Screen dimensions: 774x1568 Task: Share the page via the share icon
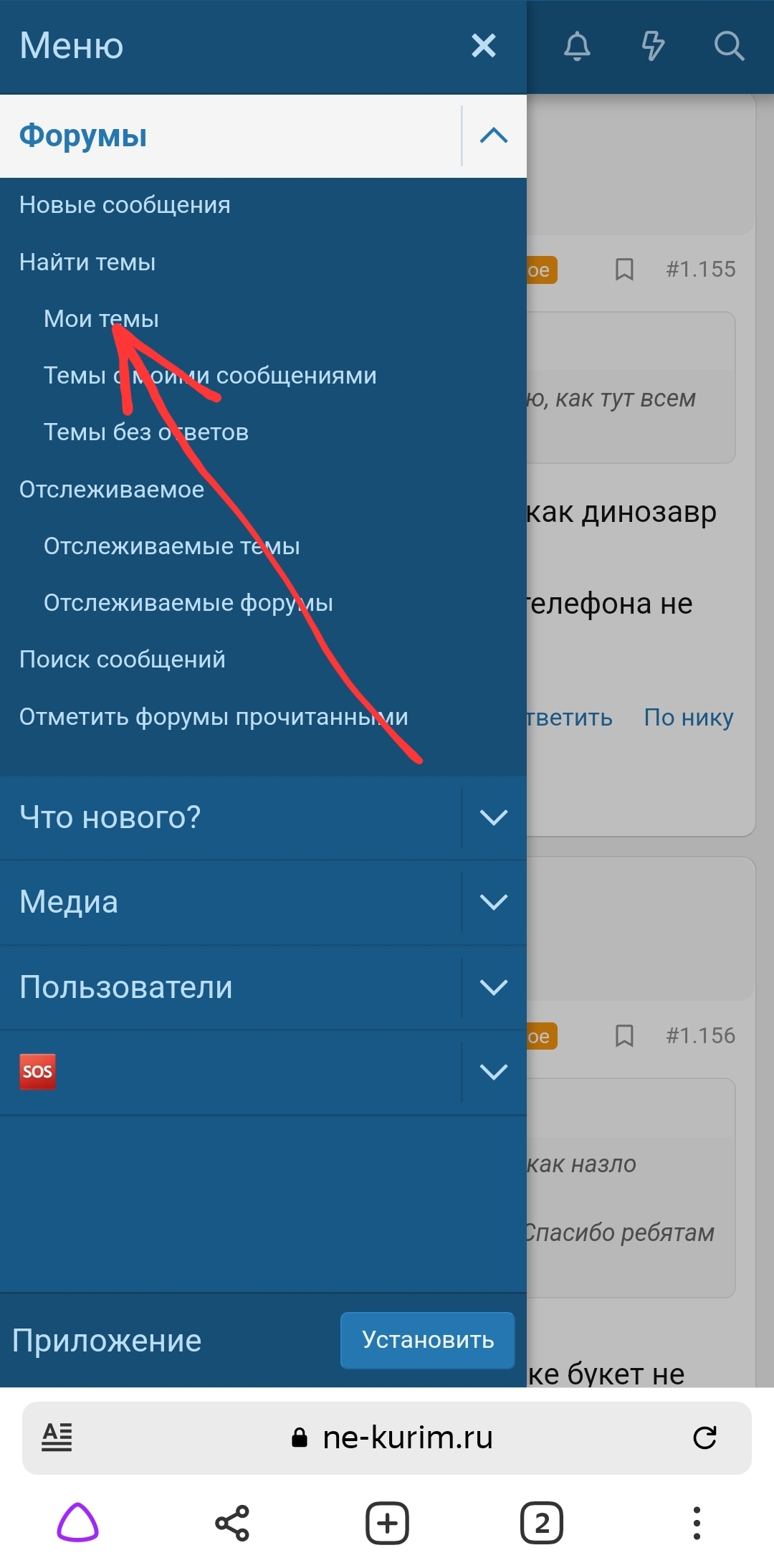(x=232, y=1523)
